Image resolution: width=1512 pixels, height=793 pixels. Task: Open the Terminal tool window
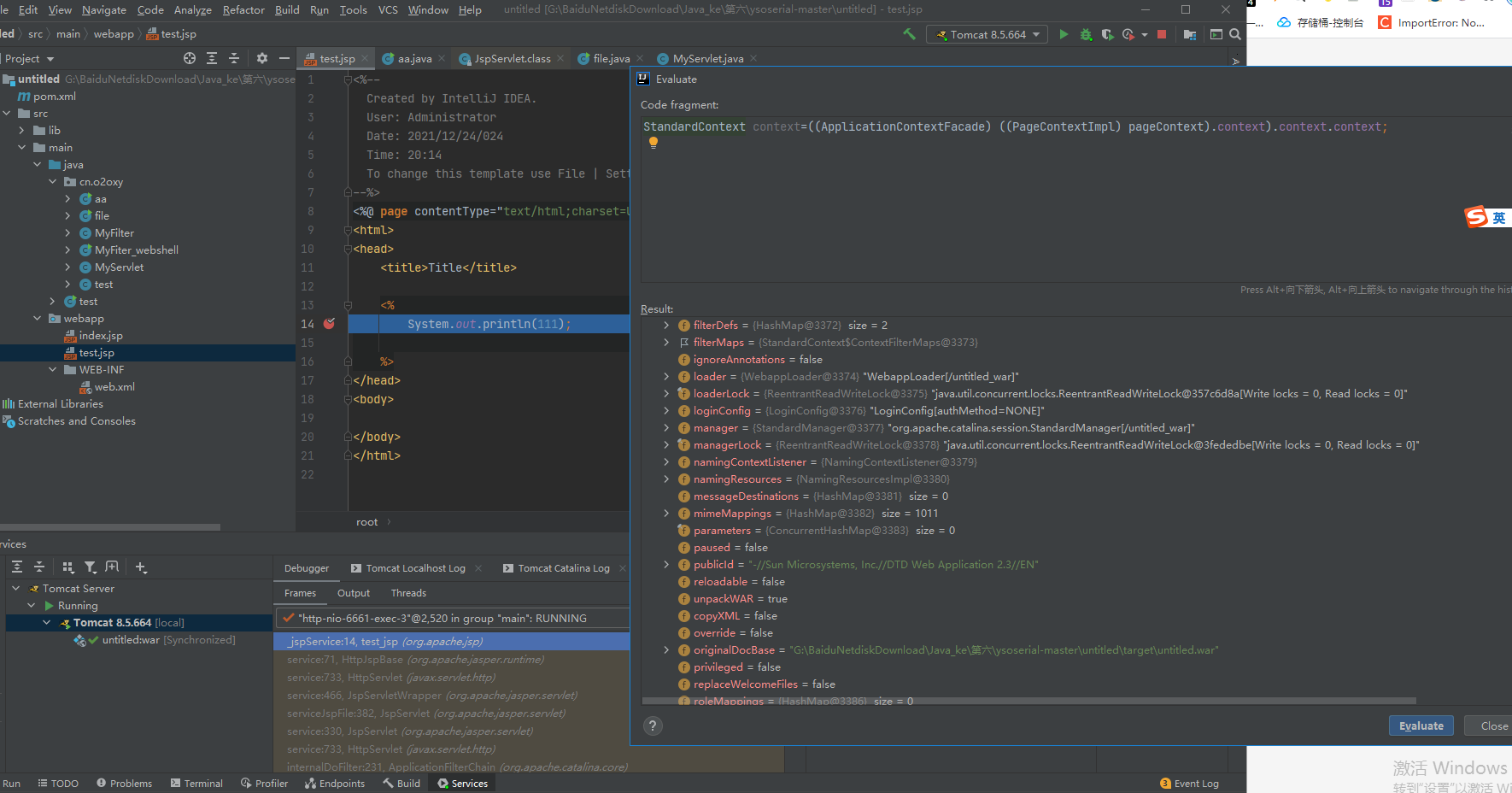(x=196, y=783)
